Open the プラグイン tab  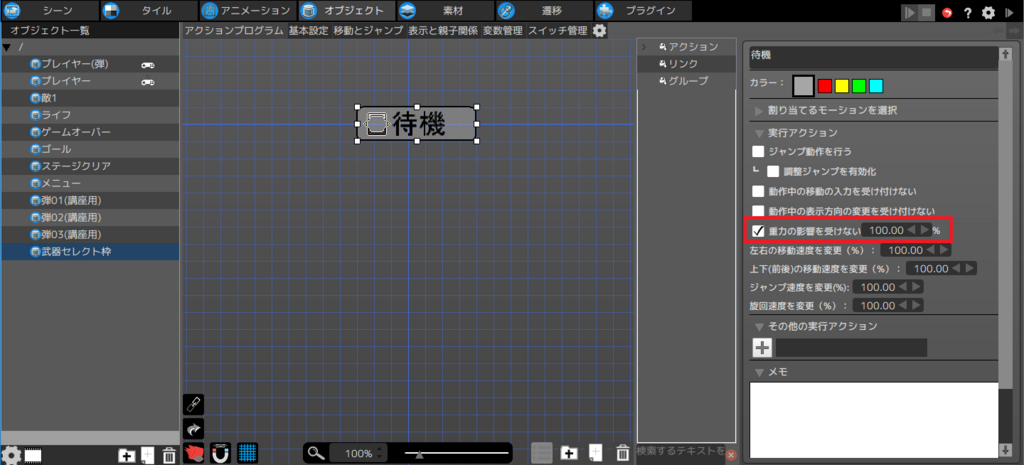pyautogui.click(x=643, y=10)
